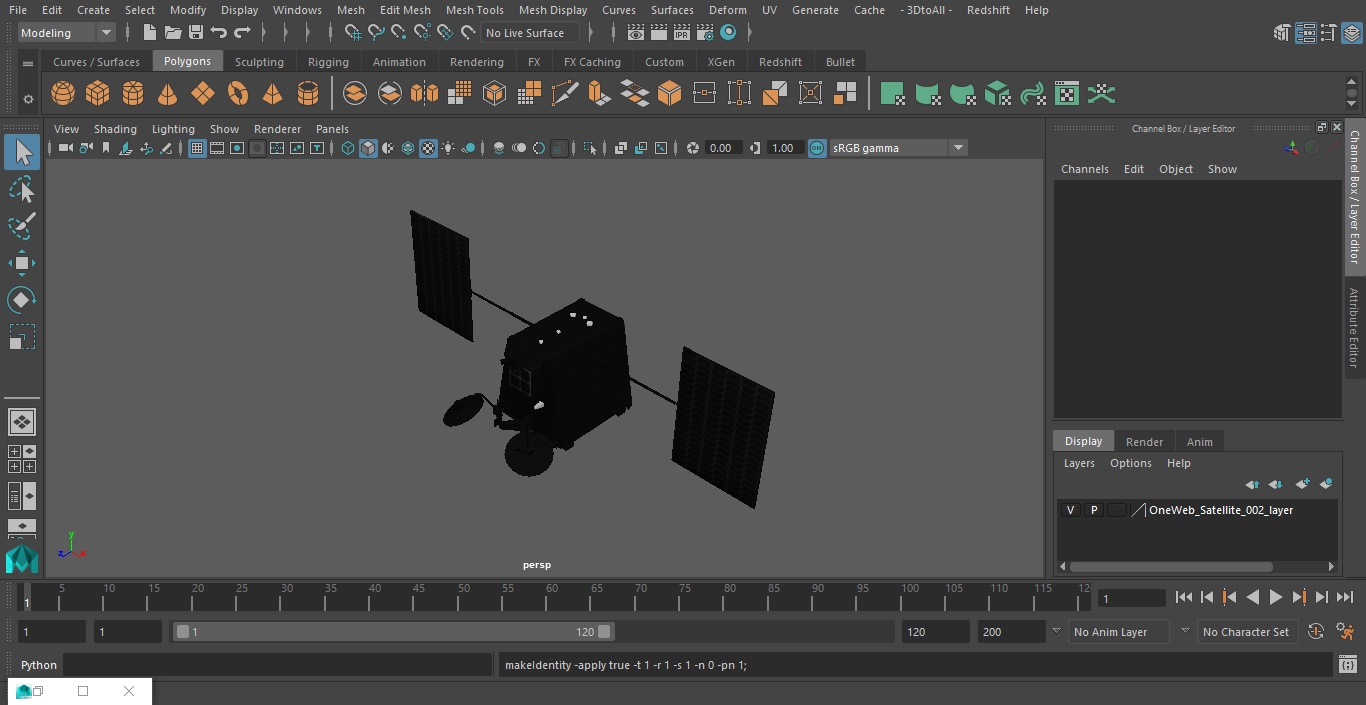Image resolution: width=1366 pixels, height=705 pixels.
Task: Switch command line language from Python
Action: (39, 665)
